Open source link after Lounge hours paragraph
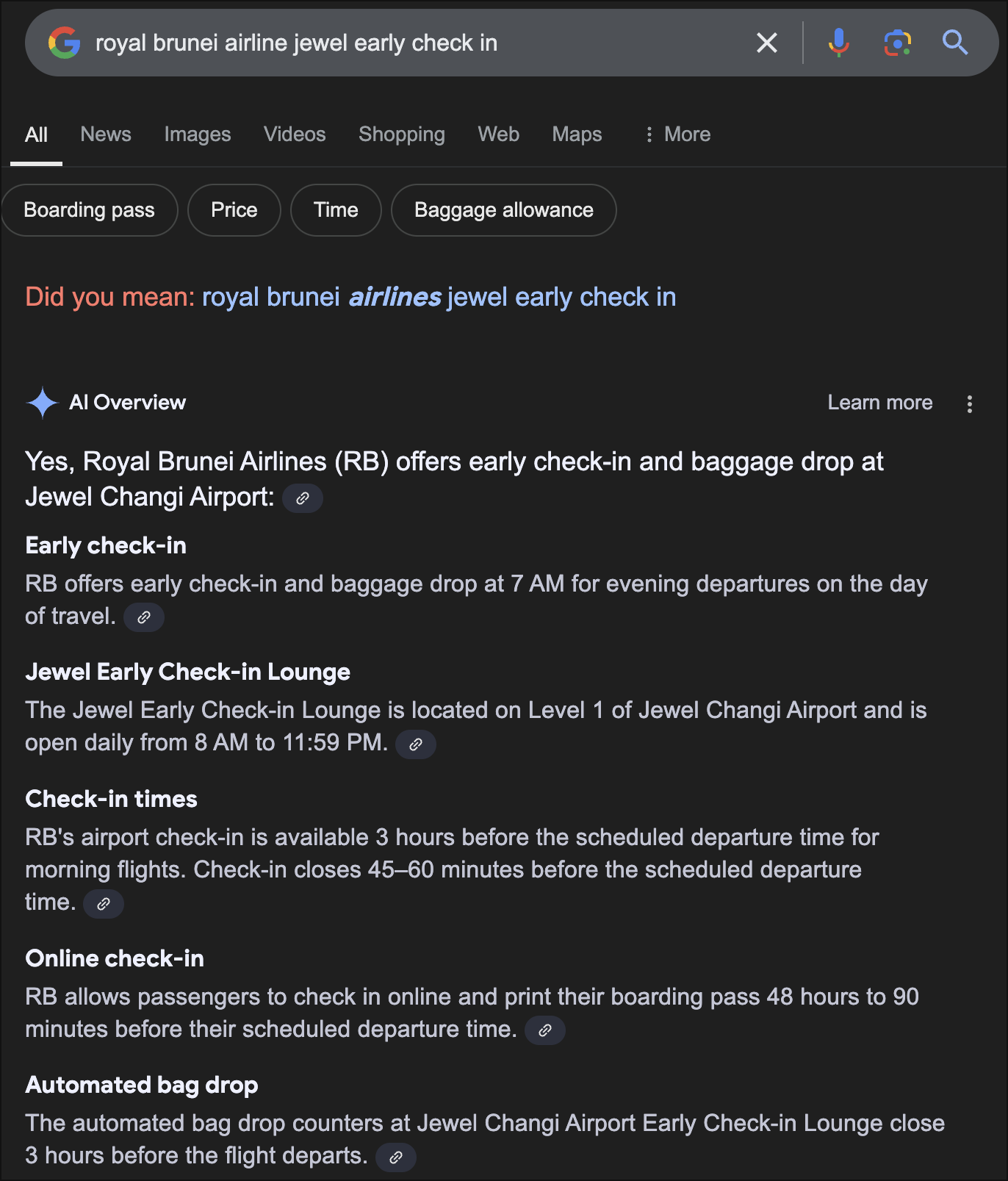Screen dimensions: 1008x1181 tap(416, 744)
